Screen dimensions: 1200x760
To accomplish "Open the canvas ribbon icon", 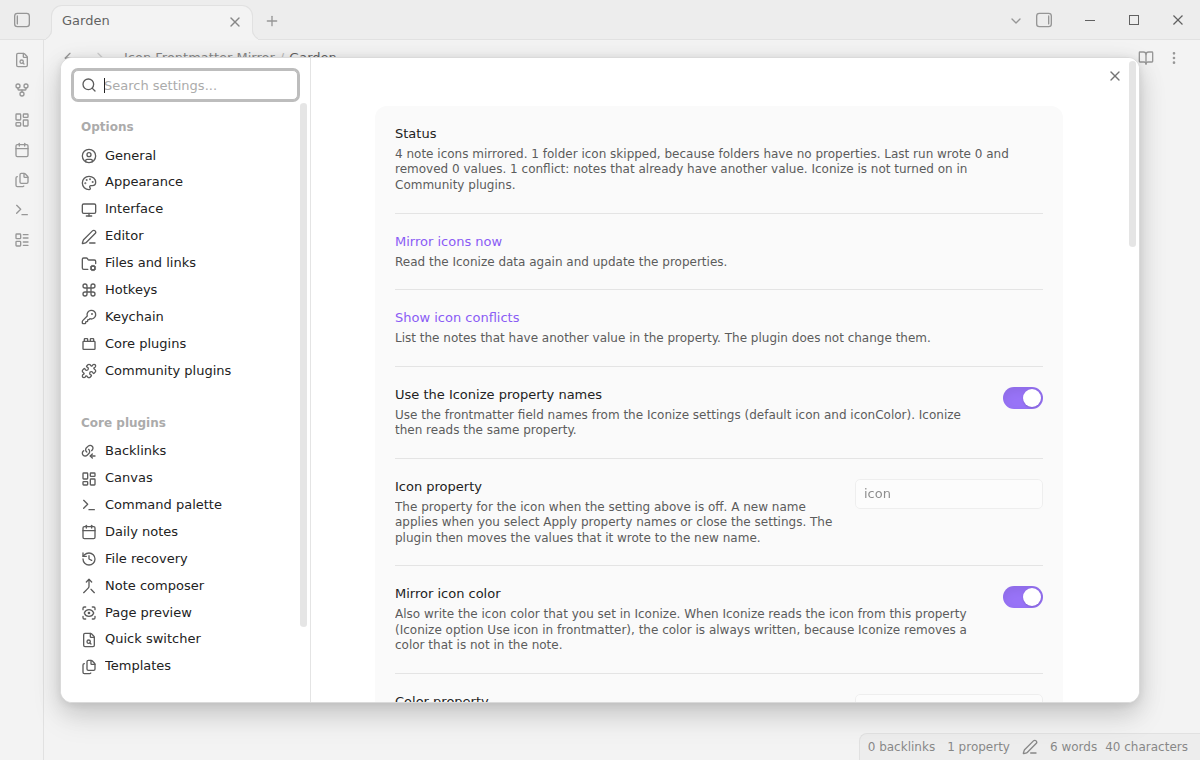I will pyautogui.click(x=22, y=120).
